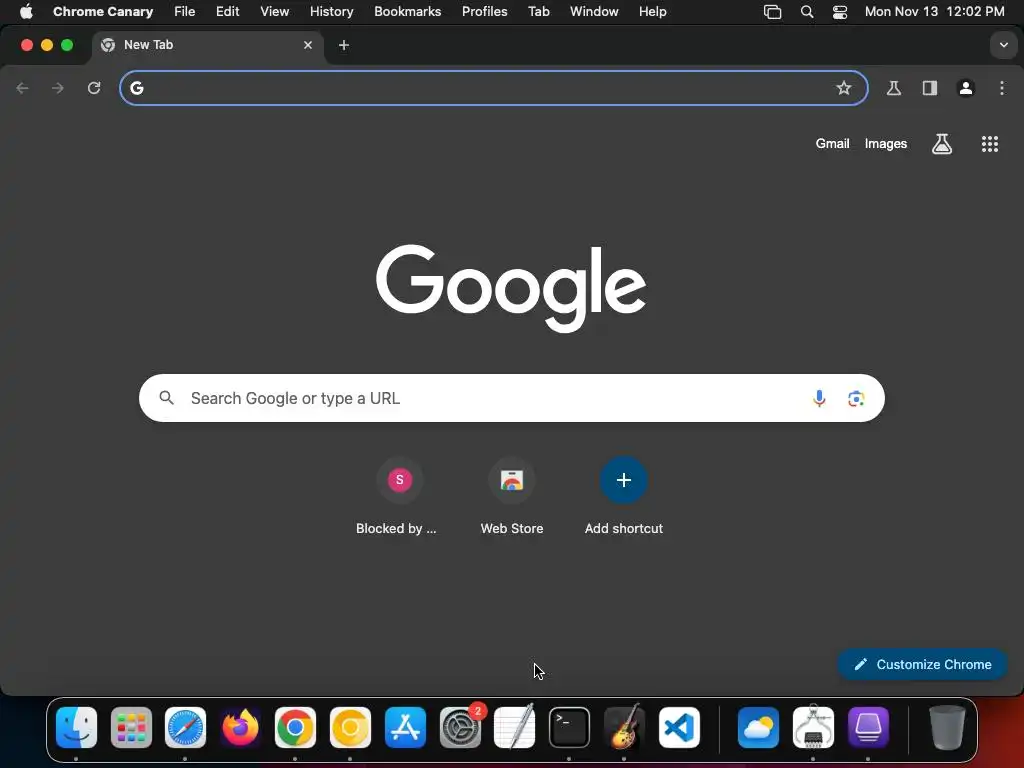This screenshot has height=768, width=1024.
Task: Open the Tab menu
Action: pos(539,12)
